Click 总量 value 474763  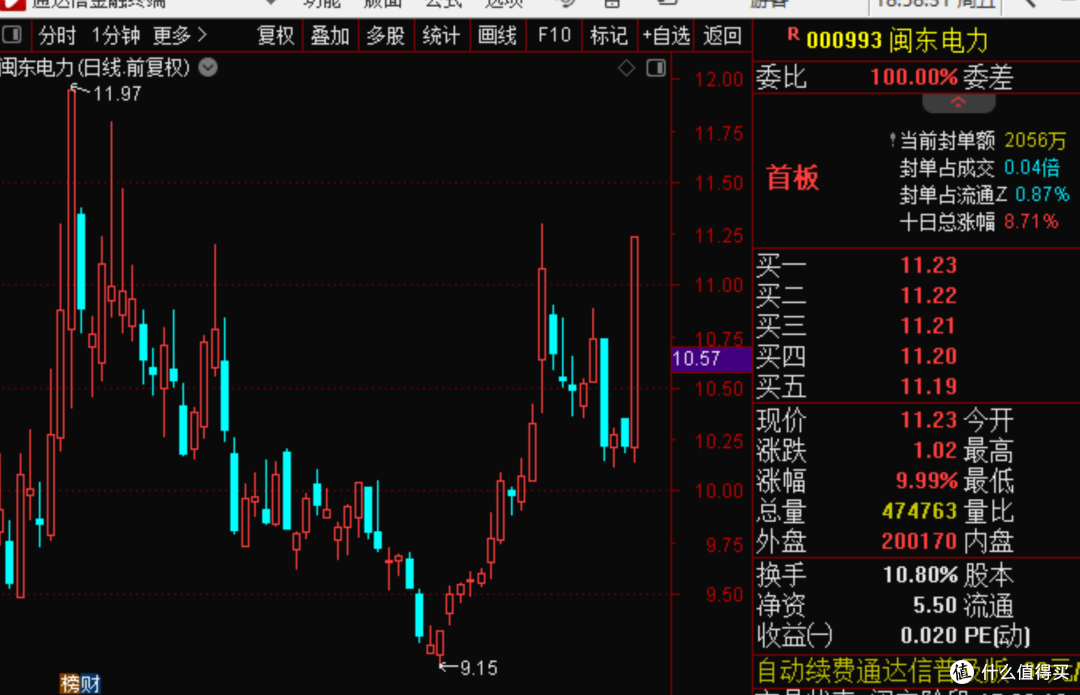[920, 510]
